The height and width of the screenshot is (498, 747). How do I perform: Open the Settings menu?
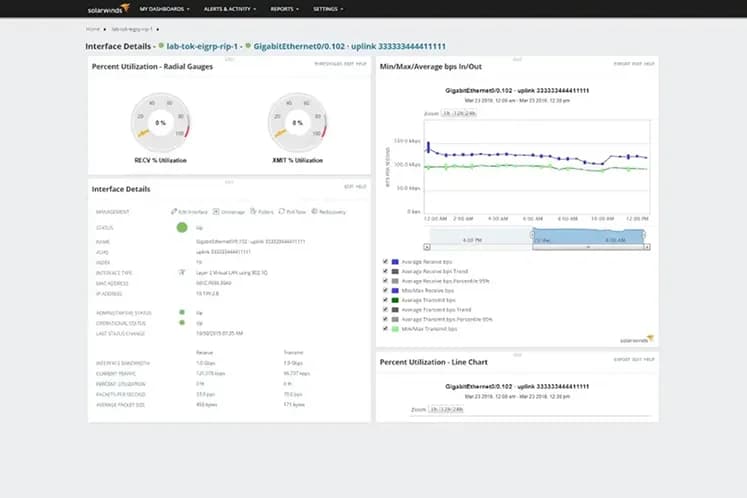328,9
